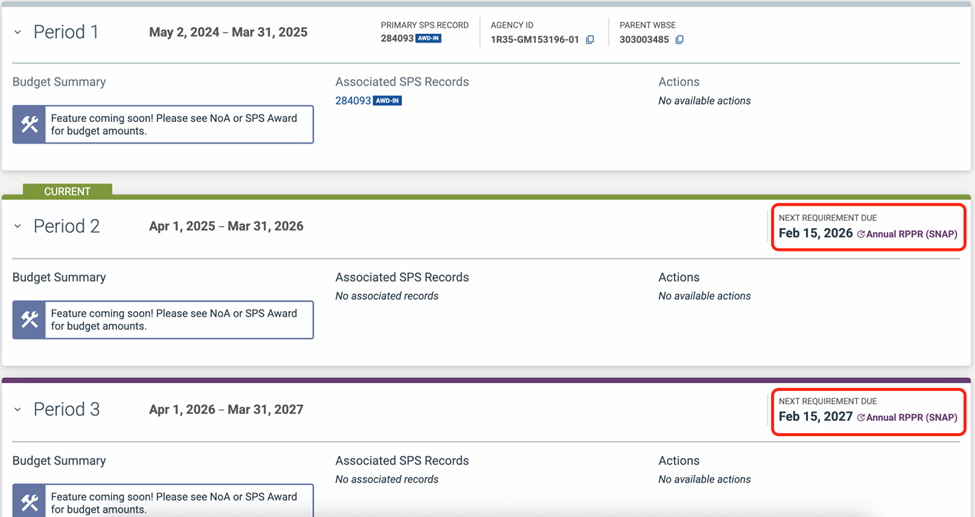This screenshot has width=975, height=517.
Task: Open Annual RPPR (SNAP) link for Period 2
Action: click(911, 235)
